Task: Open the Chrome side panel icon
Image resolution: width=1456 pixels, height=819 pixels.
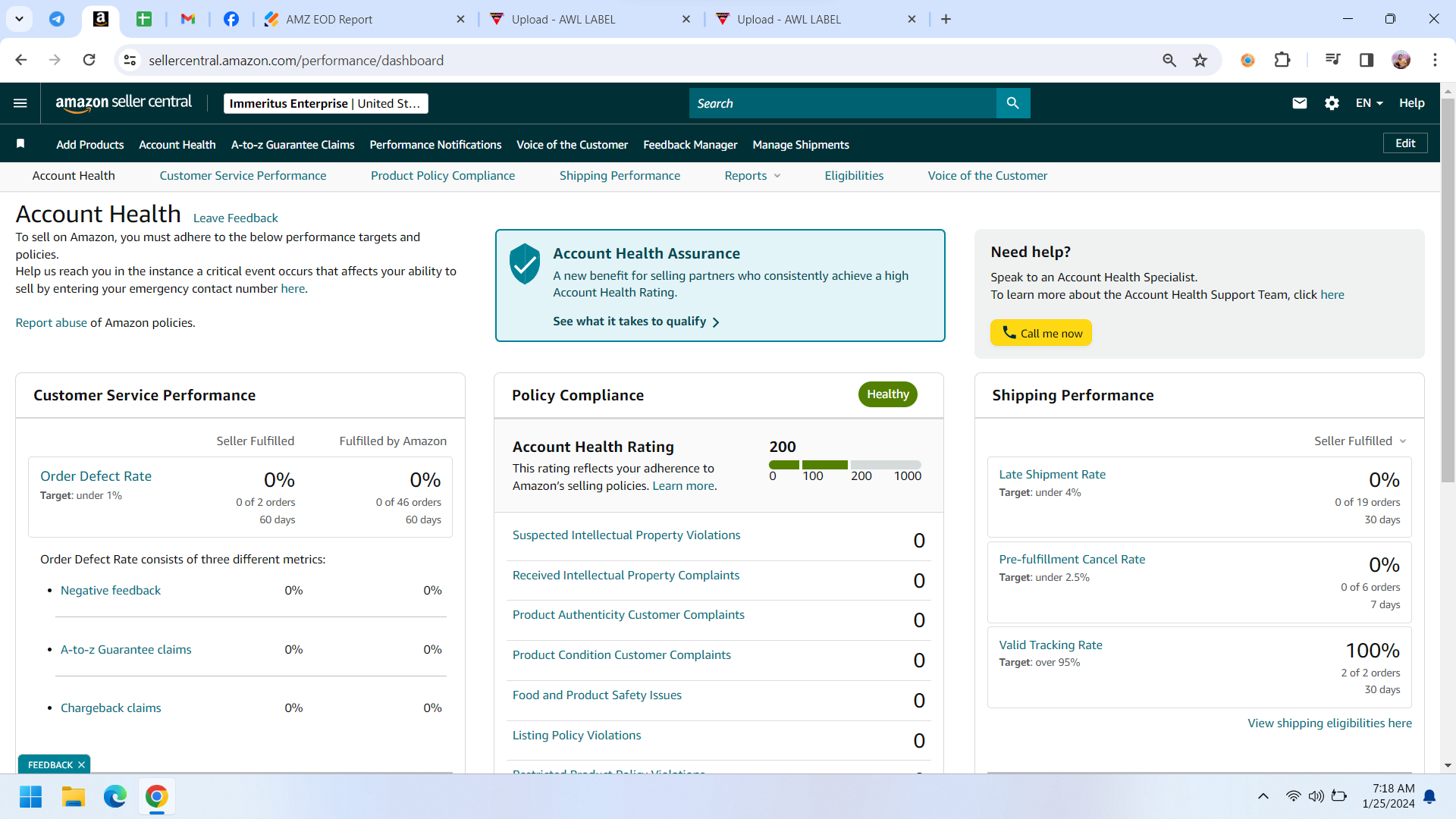Action: [1367, 60]
